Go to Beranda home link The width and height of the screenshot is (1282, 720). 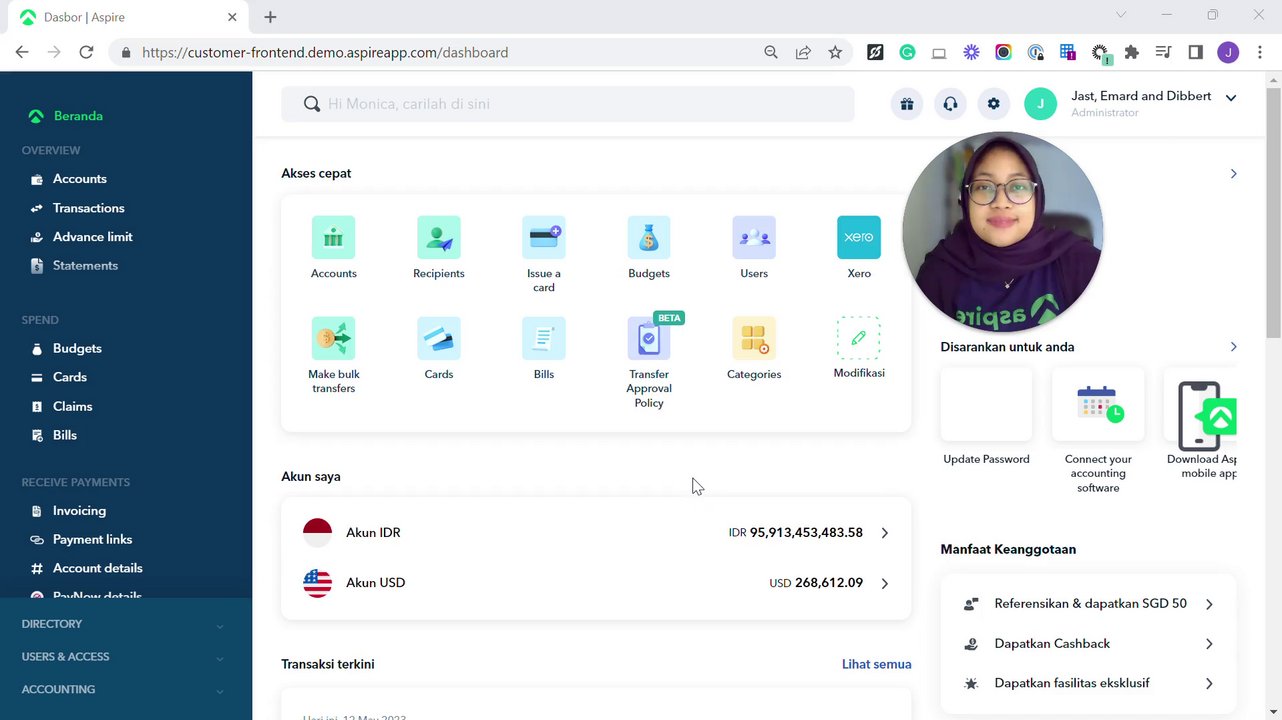pos(78,116)
